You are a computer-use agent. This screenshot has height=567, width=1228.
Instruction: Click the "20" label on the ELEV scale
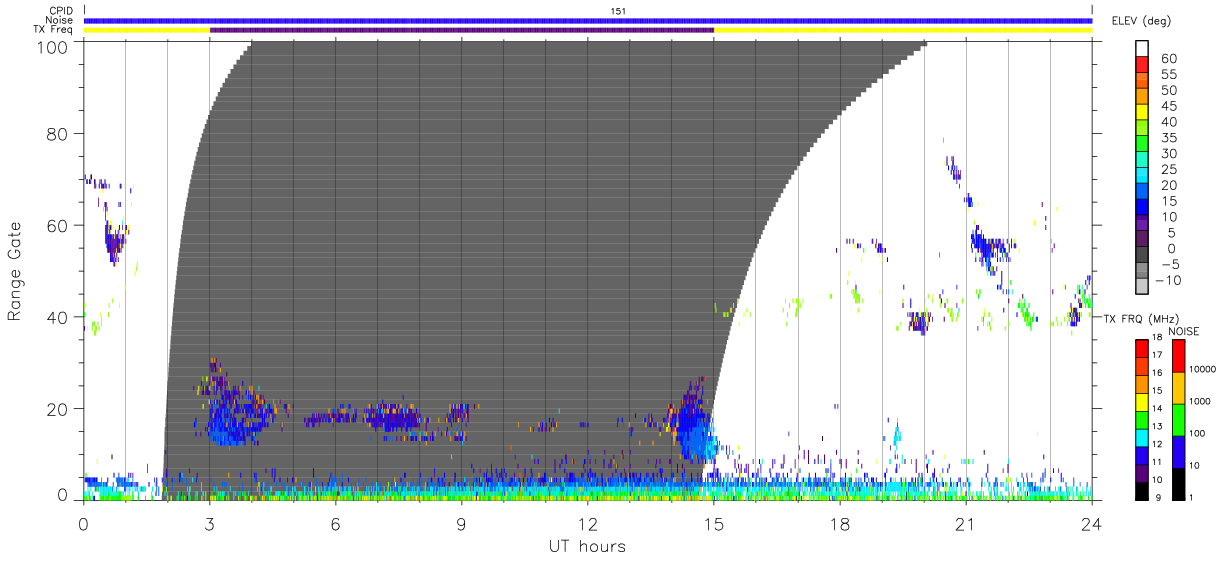click(1168, 186)
